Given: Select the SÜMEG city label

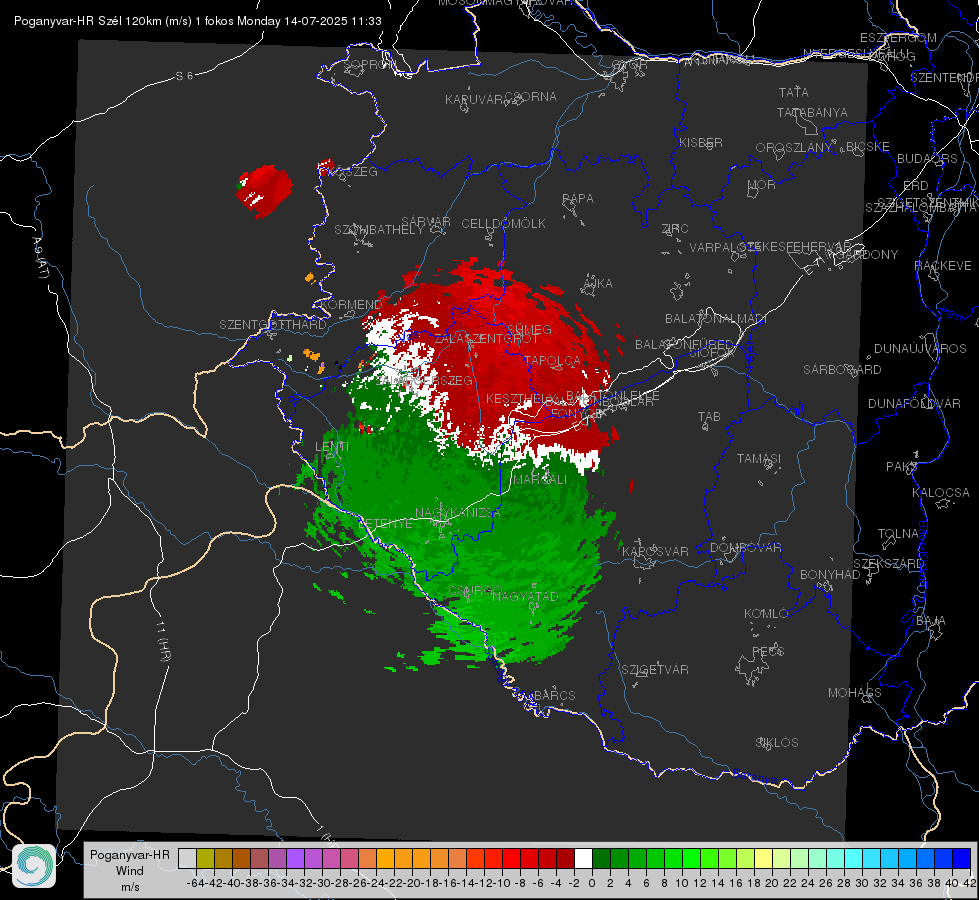Looking at the screenshot, I should pos(529,330).
